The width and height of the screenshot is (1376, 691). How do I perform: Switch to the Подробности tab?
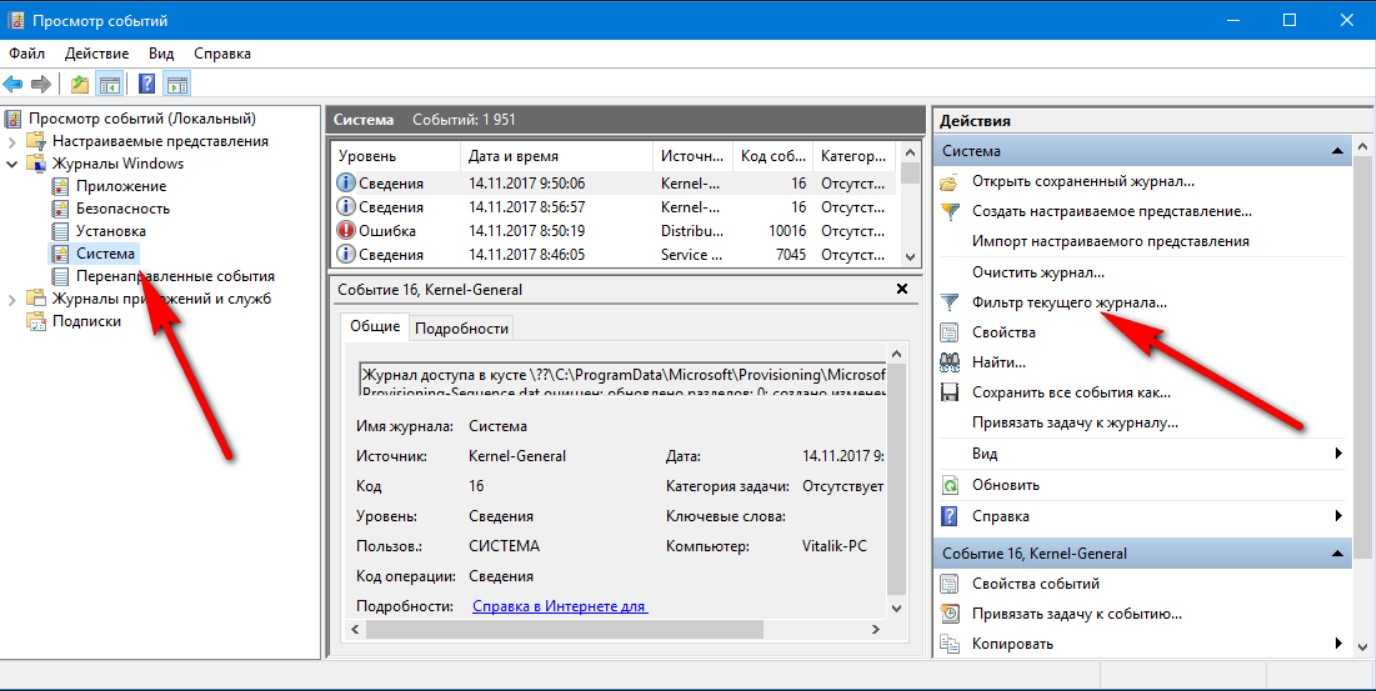461,328
